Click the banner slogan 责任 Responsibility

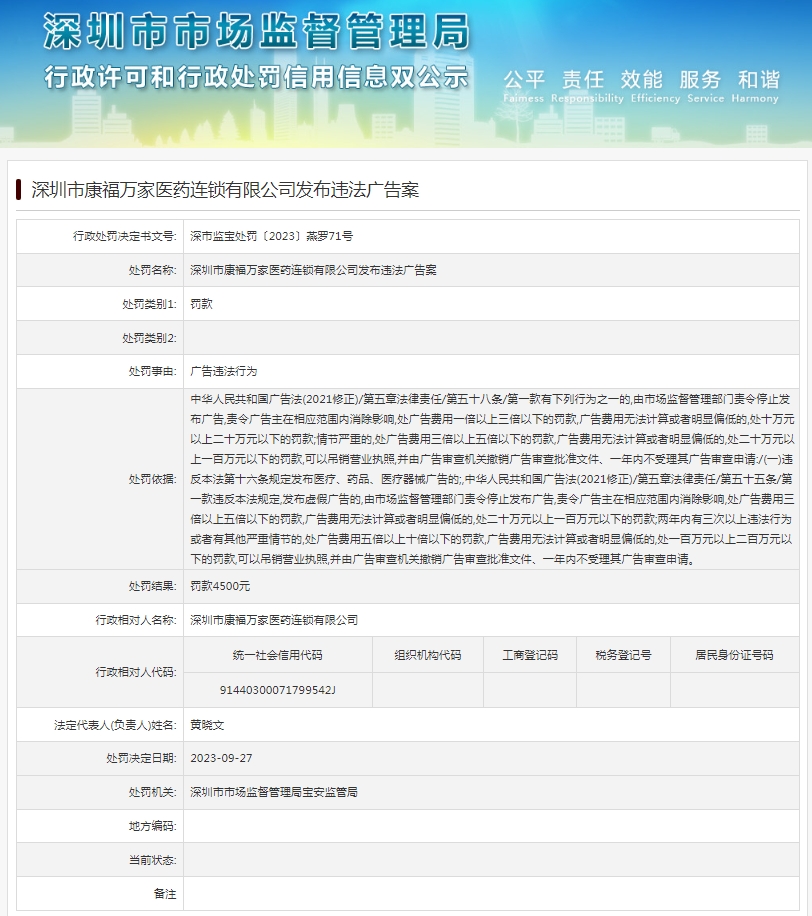[587, 86]
